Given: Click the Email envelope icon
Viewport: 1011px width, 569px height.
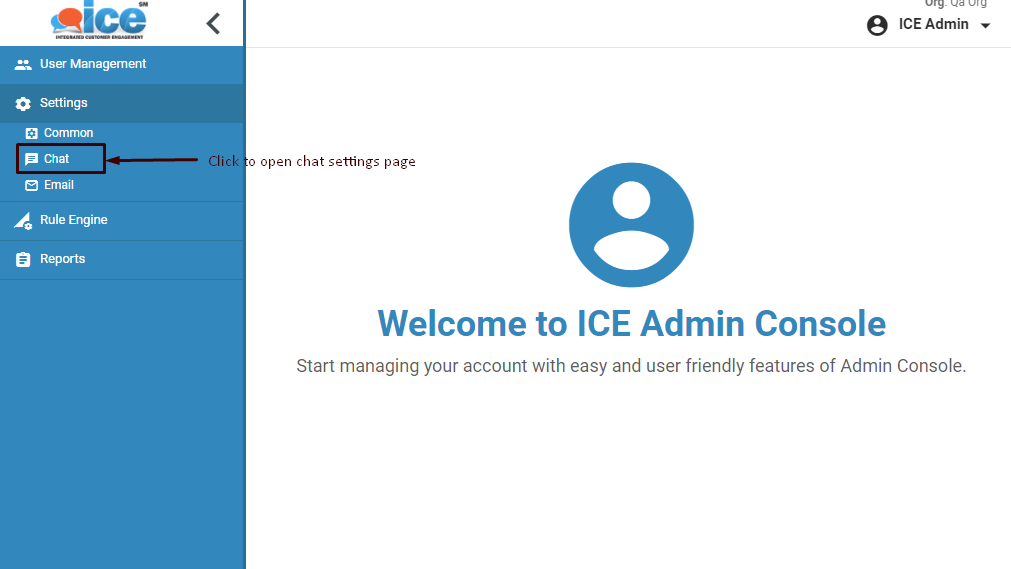Looking at the screenshot, I should [31, 185].
